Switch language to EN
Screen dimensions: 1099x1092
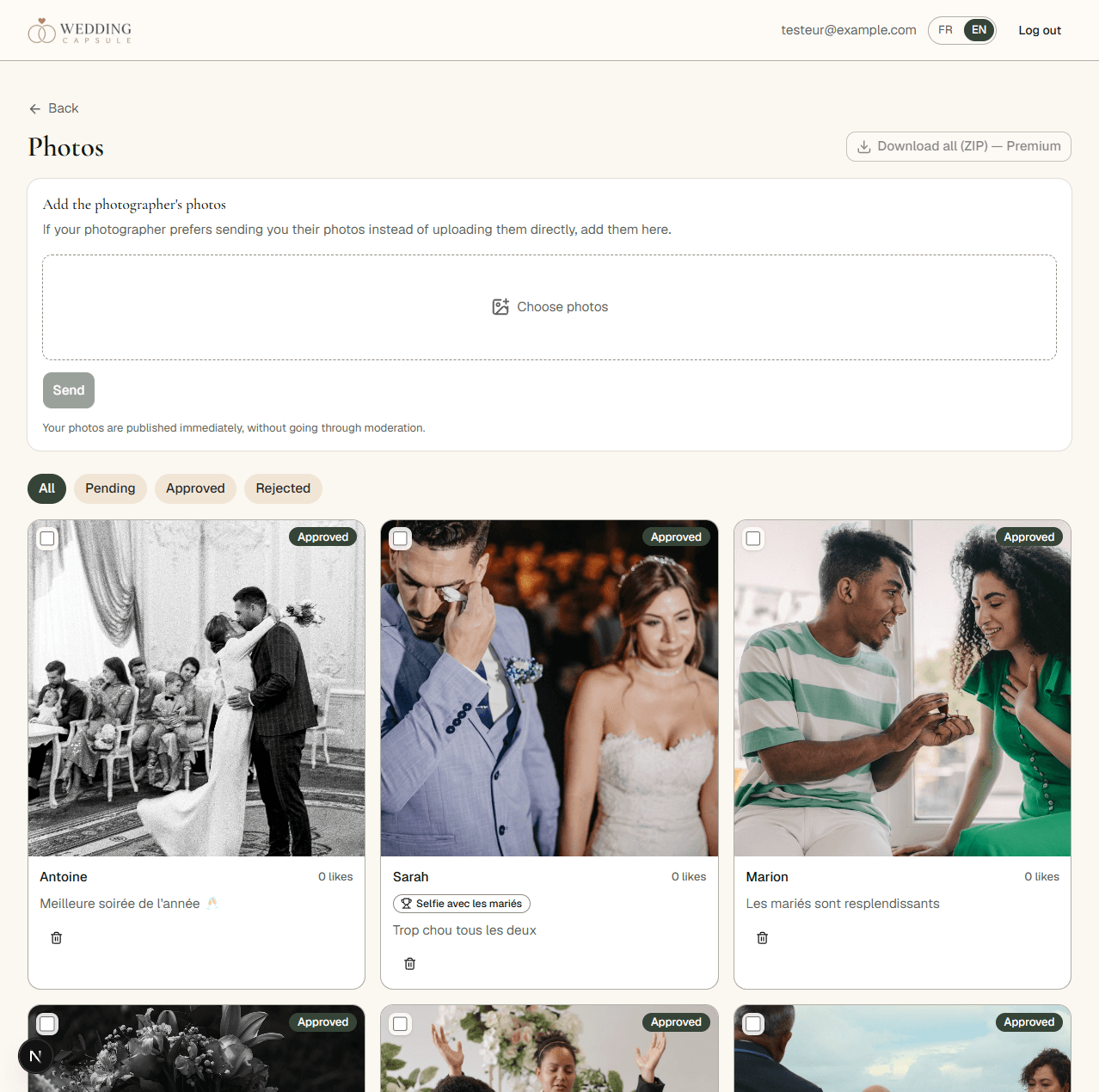(979, 30)
